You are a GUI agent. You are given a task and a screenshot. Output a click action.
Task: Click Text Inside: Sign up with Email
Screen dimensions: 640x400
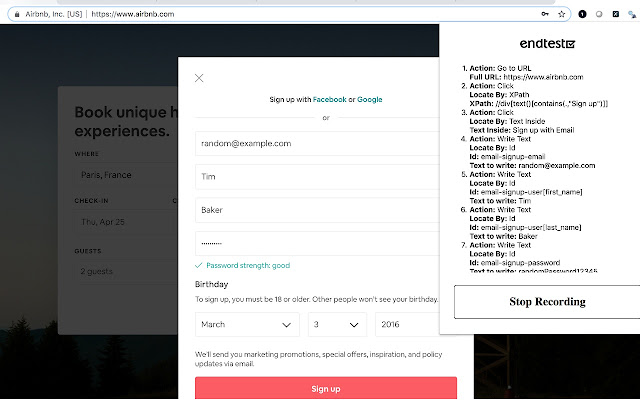[522, 130]
